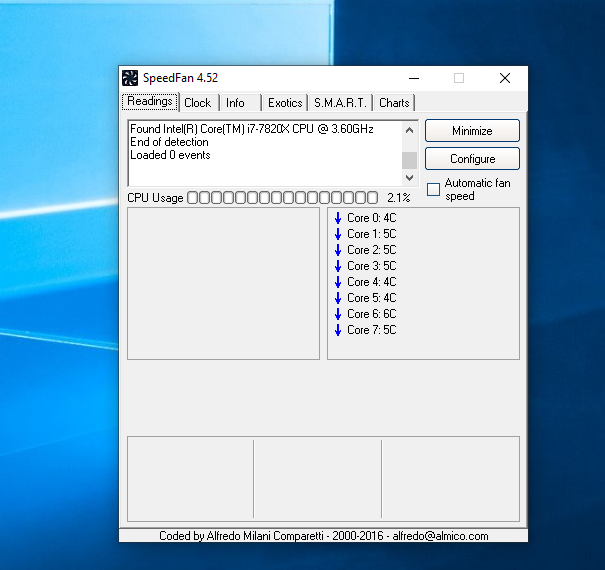Select the 'Core 2: 5C' temperature reading
The width and height of the screenshot is (605, 570).
(372, 250)
